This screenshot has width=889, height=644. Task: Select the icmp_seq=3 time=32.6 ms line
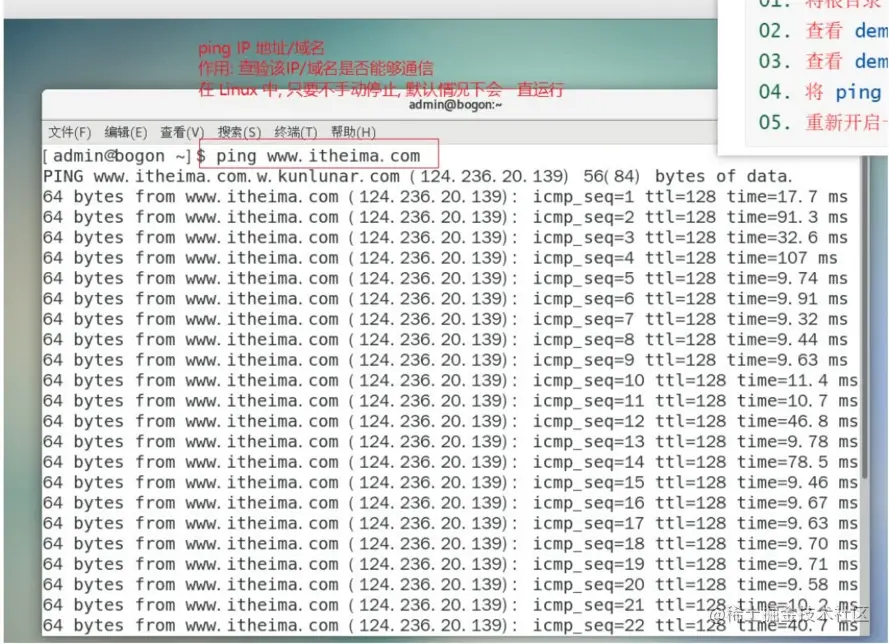(445, 238)
